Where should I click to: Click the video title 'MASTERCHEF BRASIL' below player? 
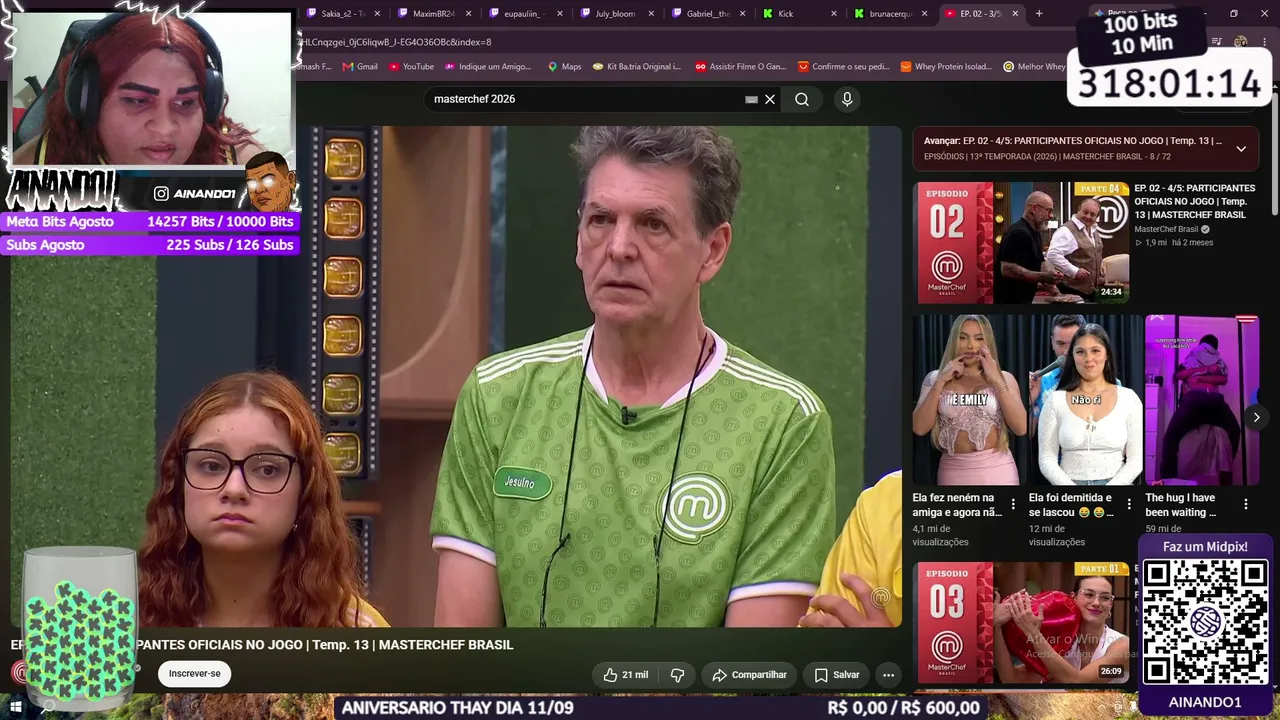click(x=446, y=645)
